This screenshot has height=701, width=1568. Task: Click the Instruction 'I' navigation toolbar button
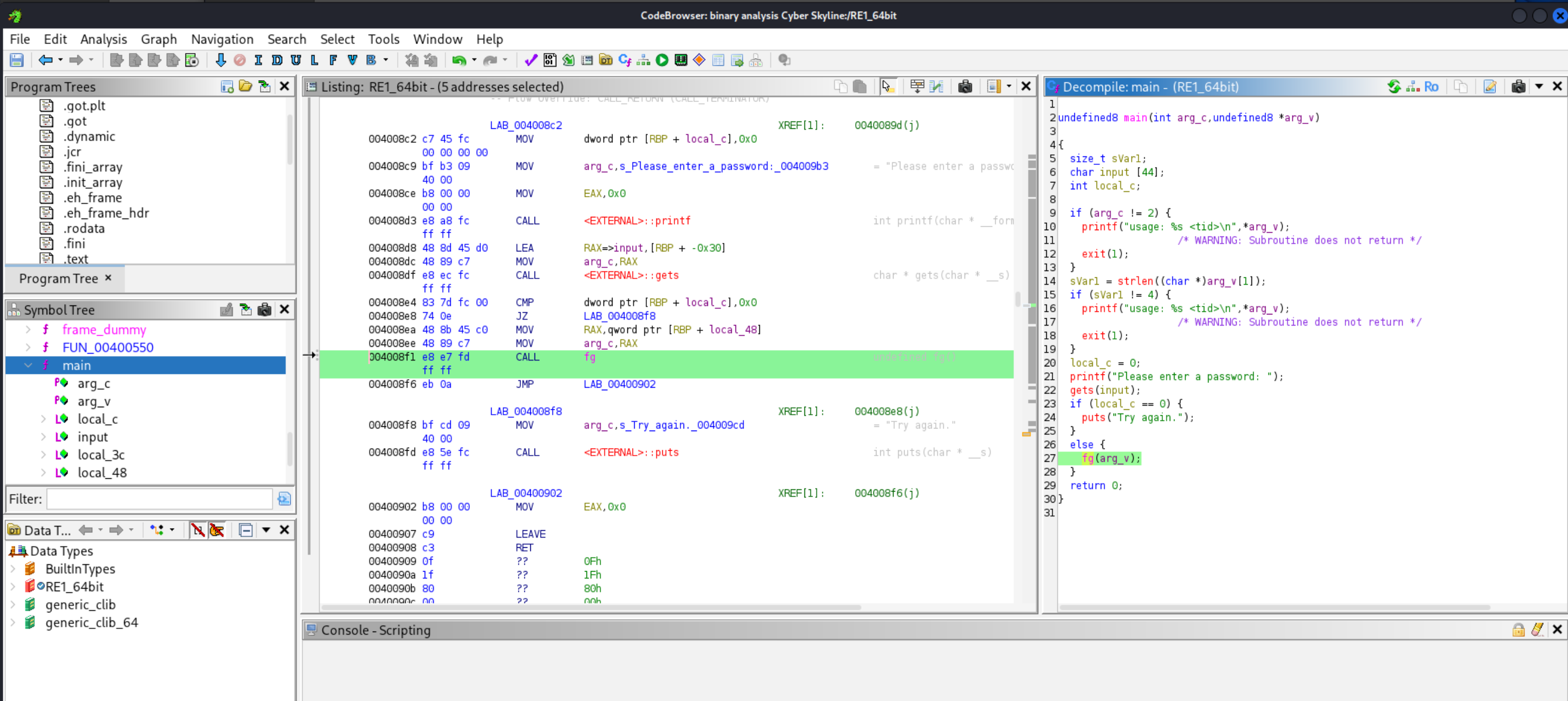point(258,59)
